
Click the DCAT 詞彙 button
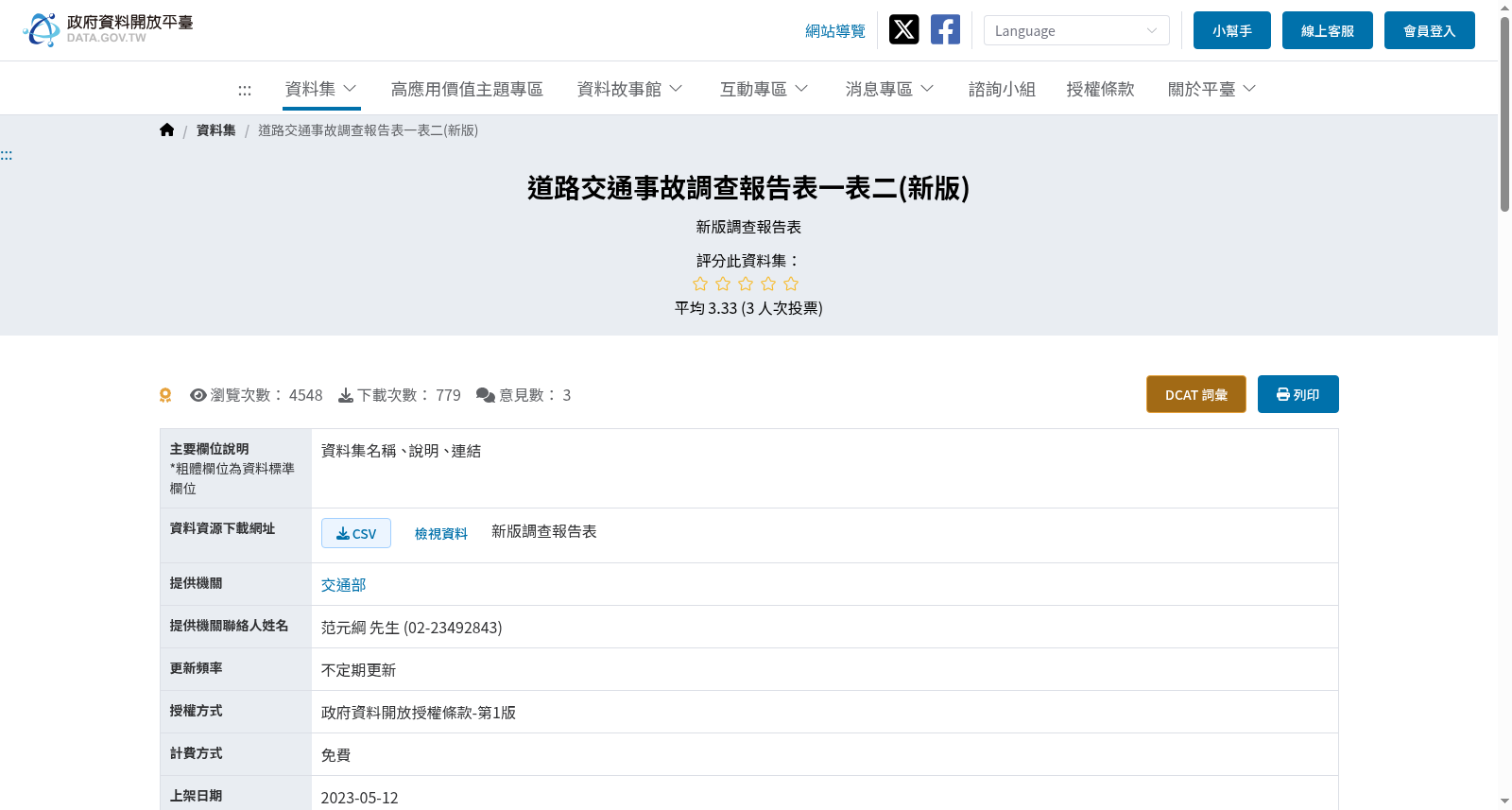pyautogui.click(x=1196, y=394)
